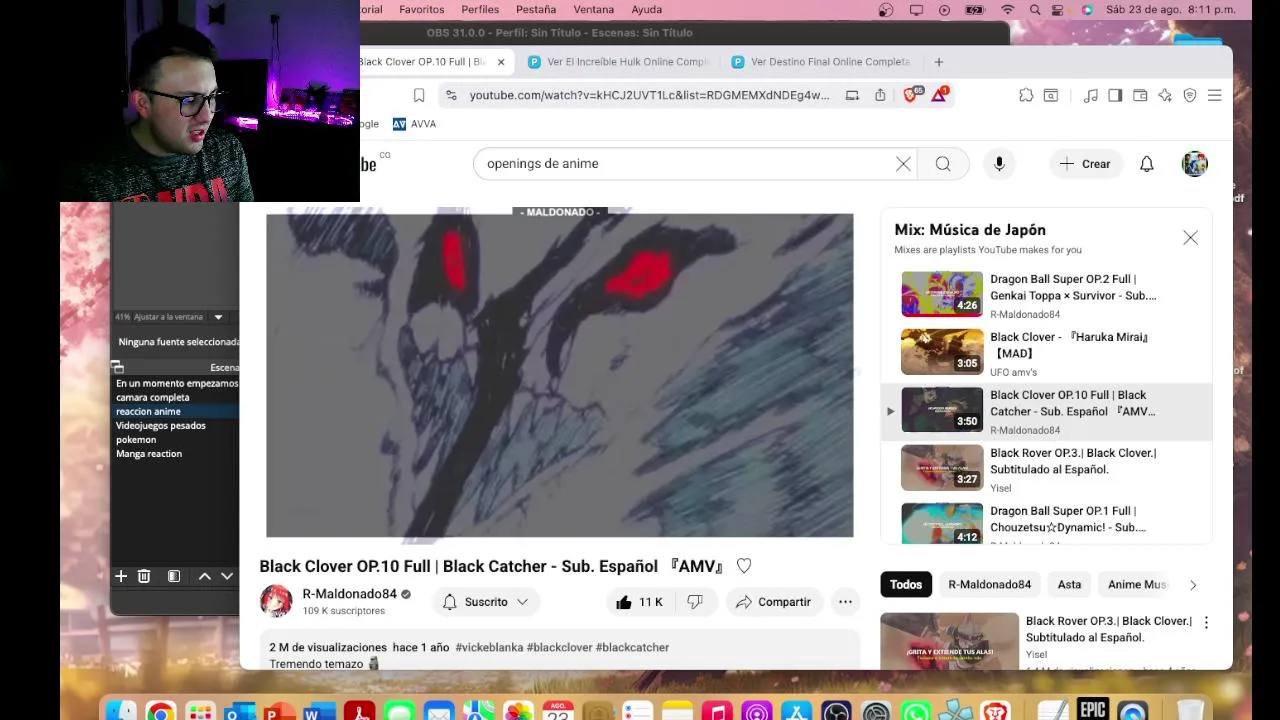Click the bookmark icon in address bar
The height and width of the screenshot is (720, 1280).
coord(419,95)
